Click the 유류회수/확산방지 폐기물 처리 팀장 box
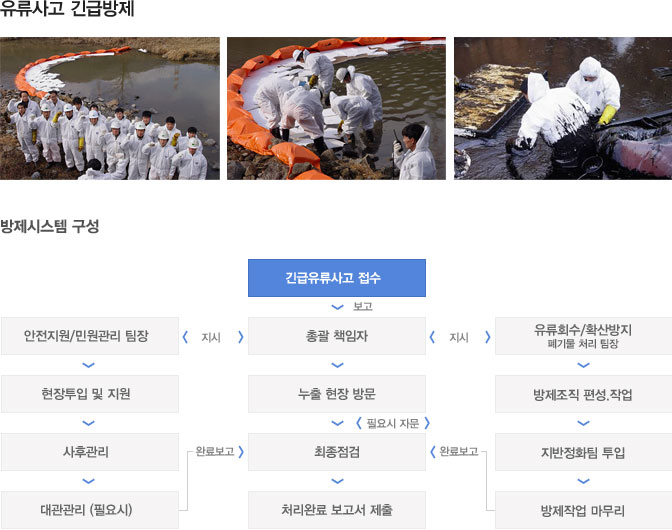This screenshot has height=530, width=672. 583,336
